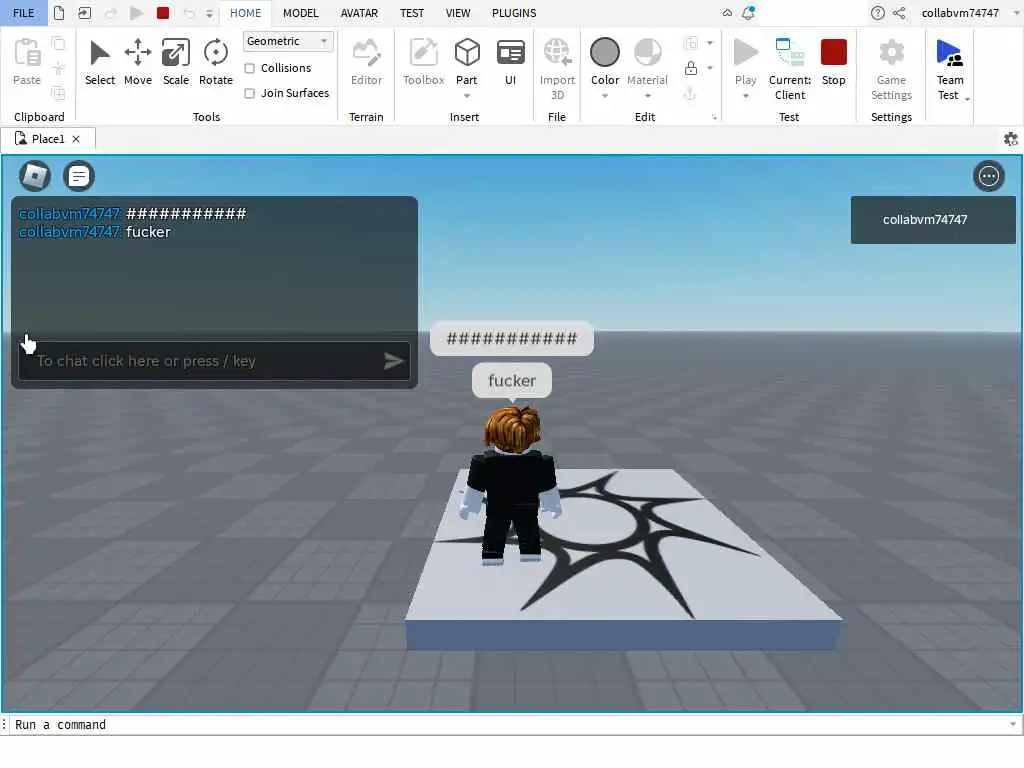Stop the running test
1024x768 pixels.
point(833,62)
